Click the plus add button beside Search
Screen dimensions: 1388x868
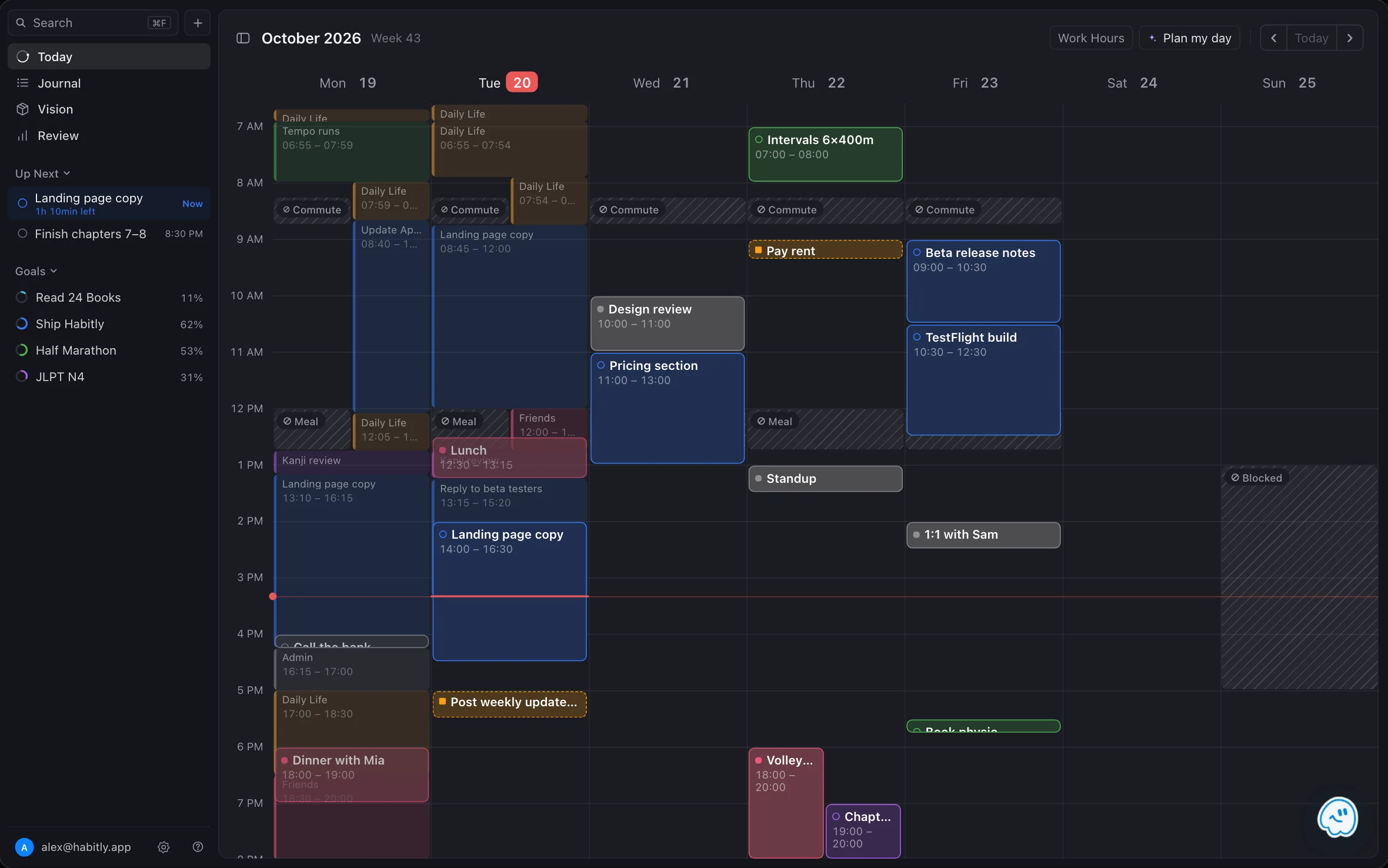click(x=198, y=23)
